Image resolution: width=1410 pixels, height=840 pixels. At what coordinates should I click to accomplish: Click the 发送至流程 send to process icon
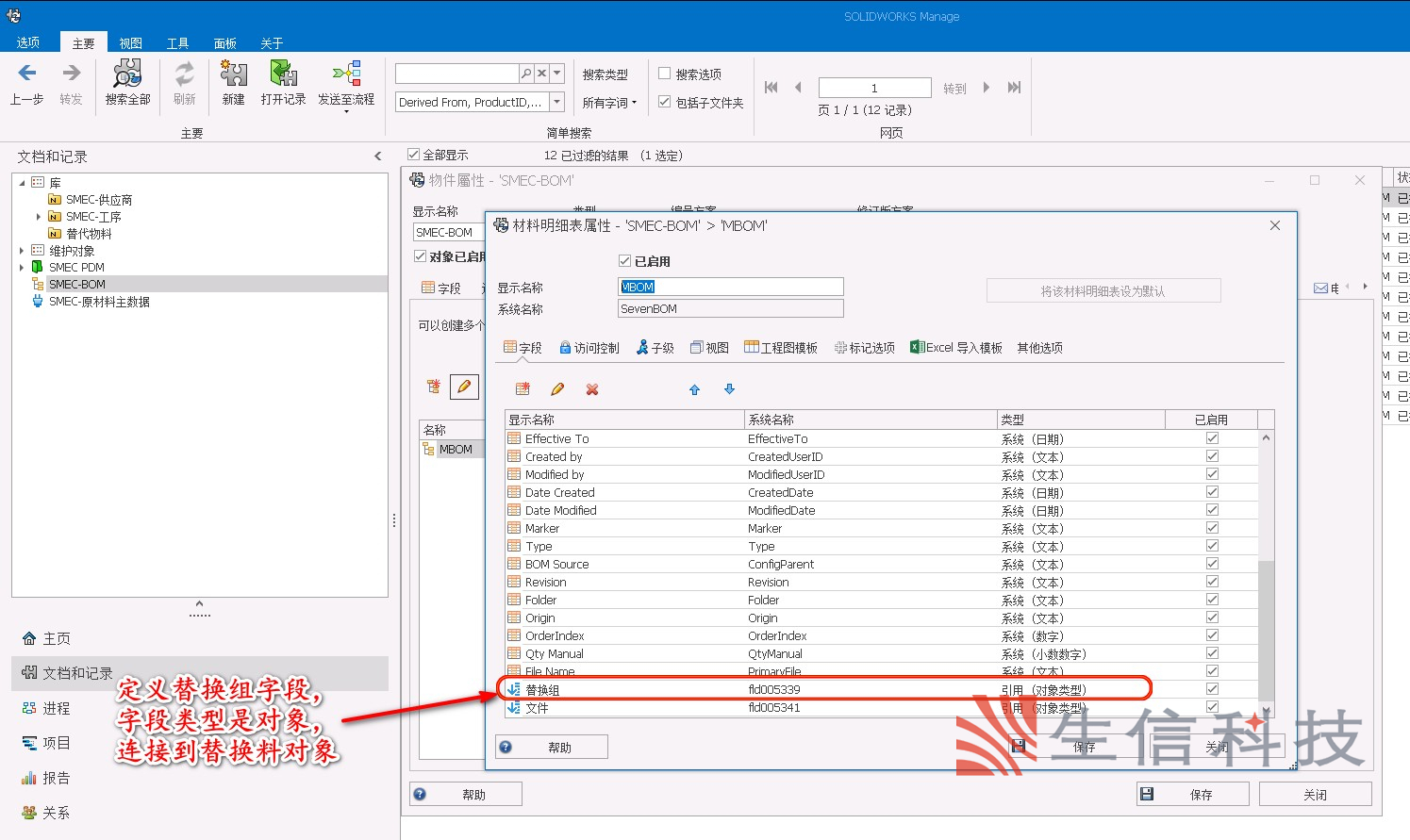346,74
